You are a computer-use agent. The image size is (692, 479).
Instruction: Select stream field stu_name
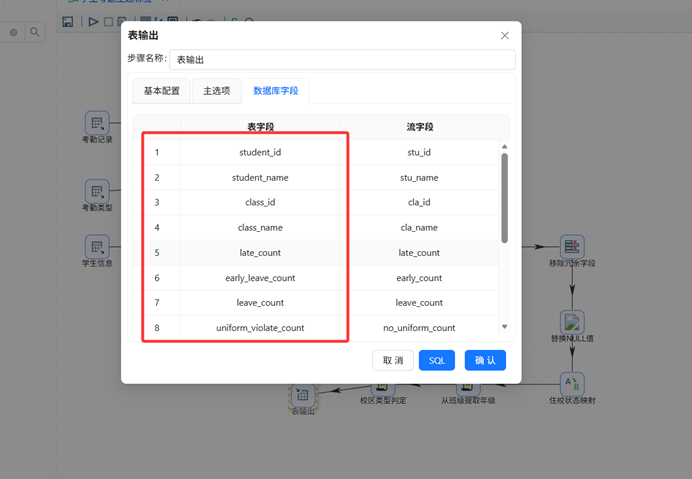419,177
